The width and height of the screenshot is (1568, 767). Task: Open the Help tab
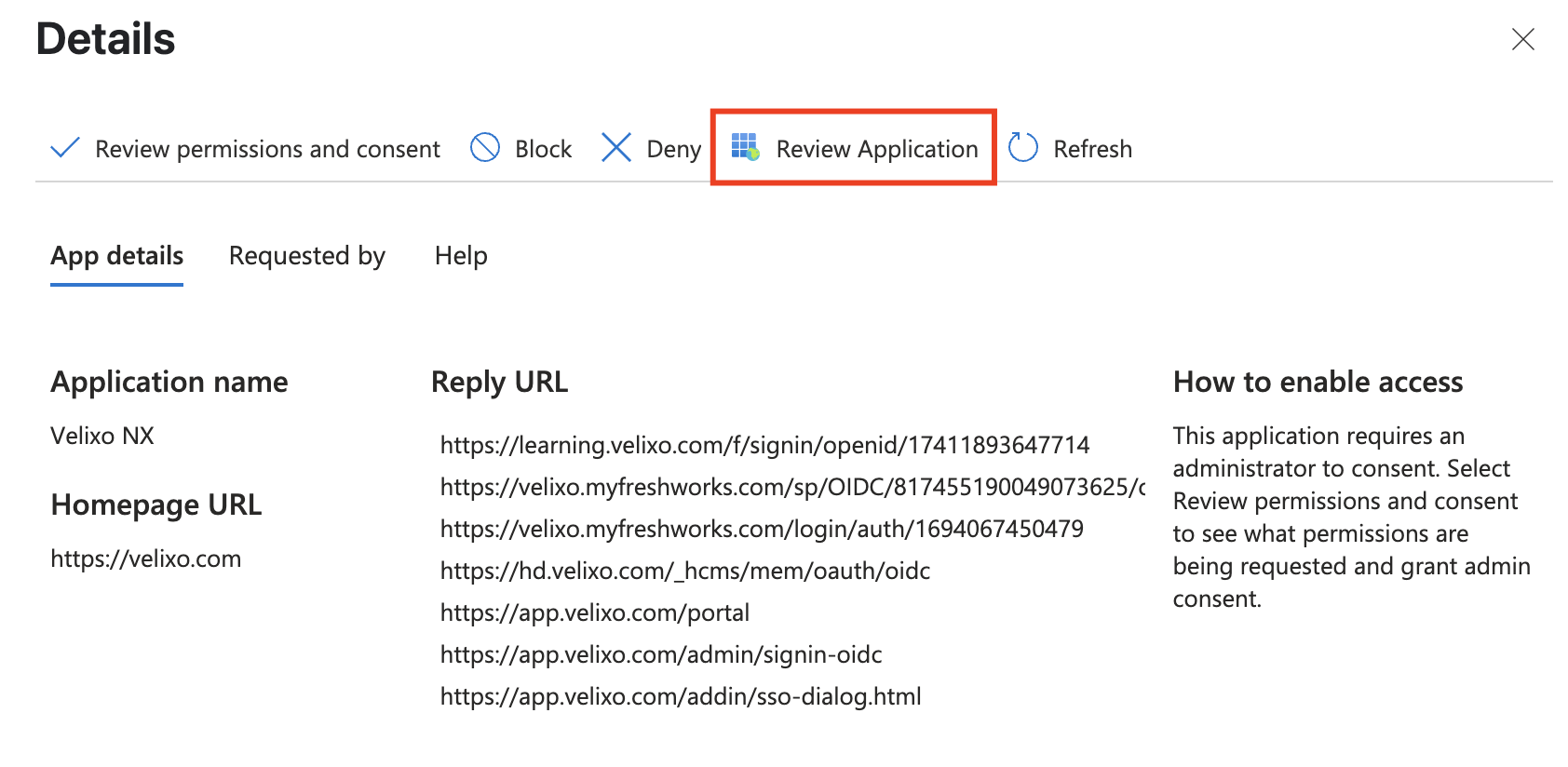click(461, 256)
